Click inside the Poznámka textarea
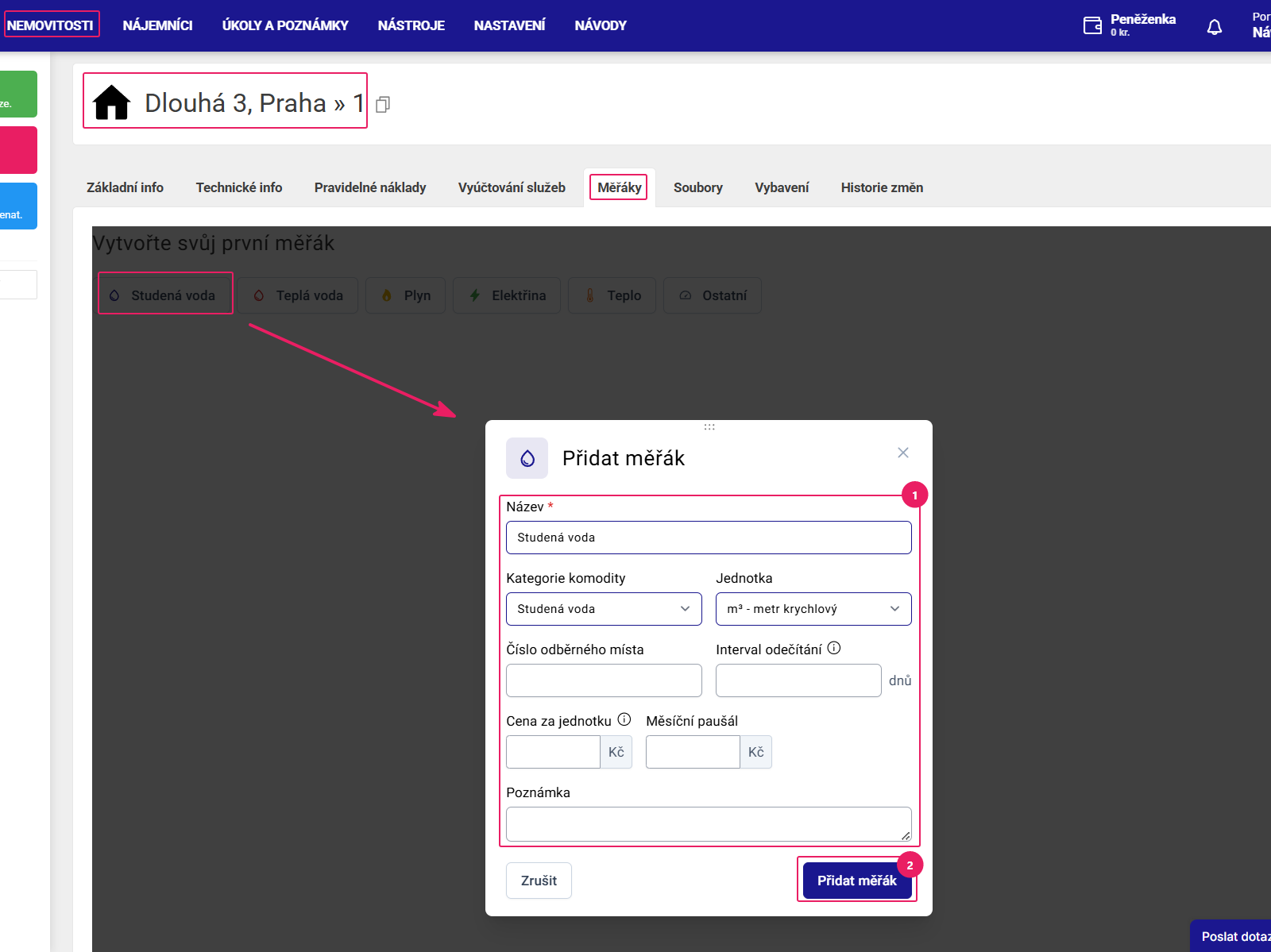1271x952 pixels. [x=709, y=824]
